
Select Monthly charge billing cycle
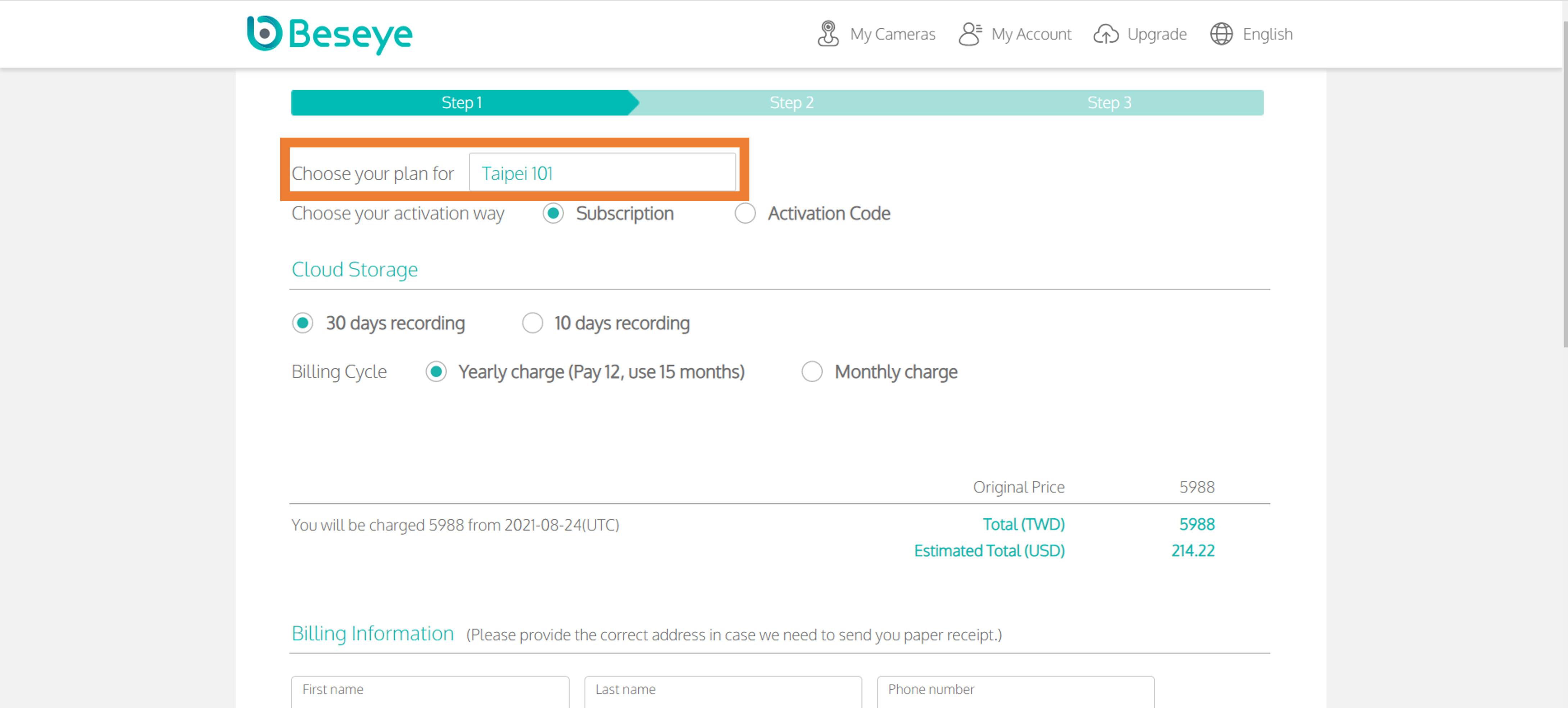[x=811, y=371]
